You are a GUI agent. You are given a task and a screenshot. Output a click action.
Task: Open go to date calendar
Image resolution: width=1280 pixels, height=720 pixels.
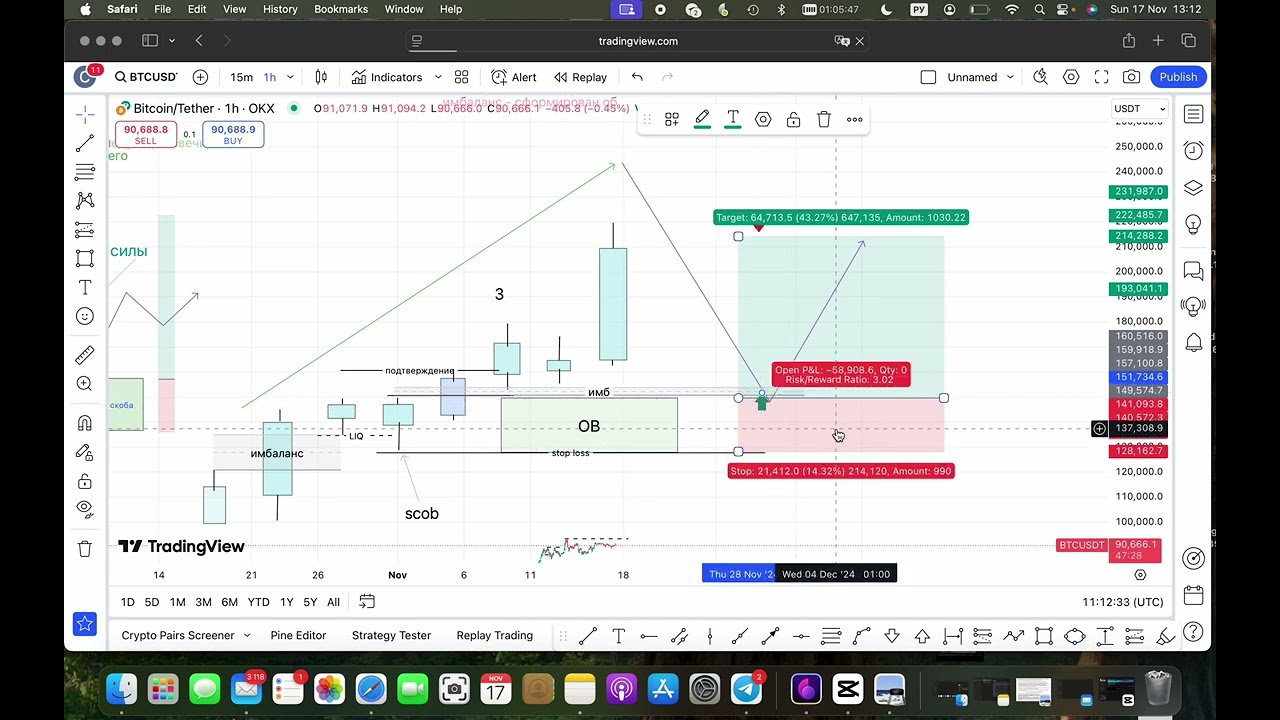[x=367, y=602]
